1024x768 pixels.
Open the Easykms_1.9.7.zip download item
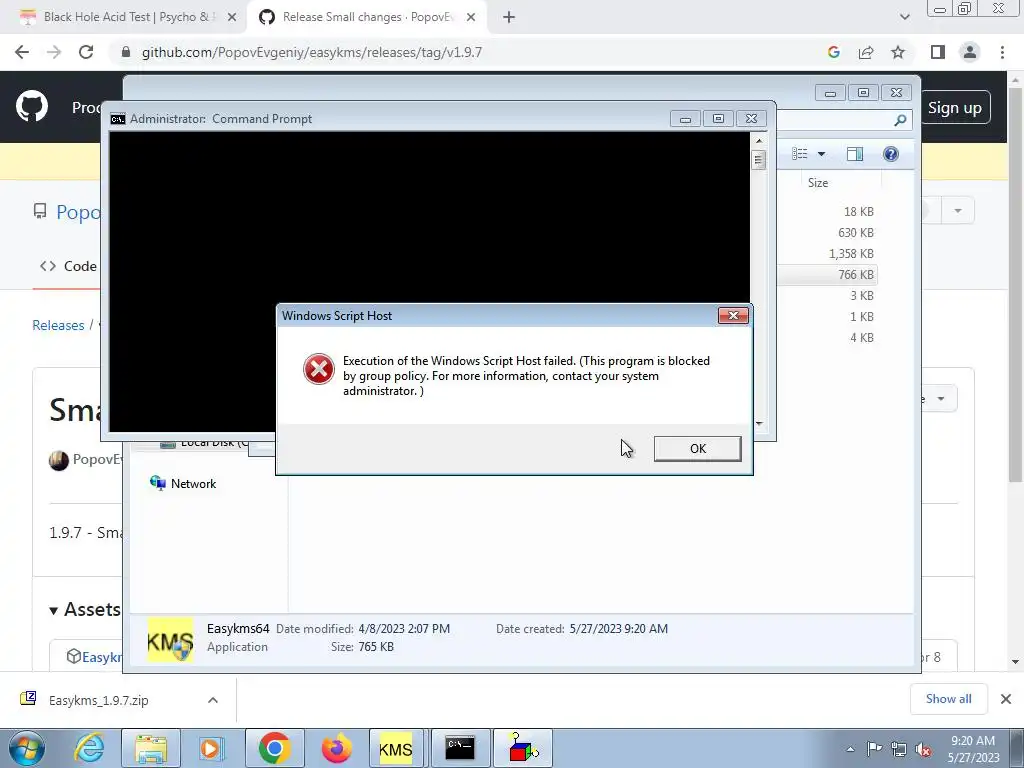tap(98, 700)
